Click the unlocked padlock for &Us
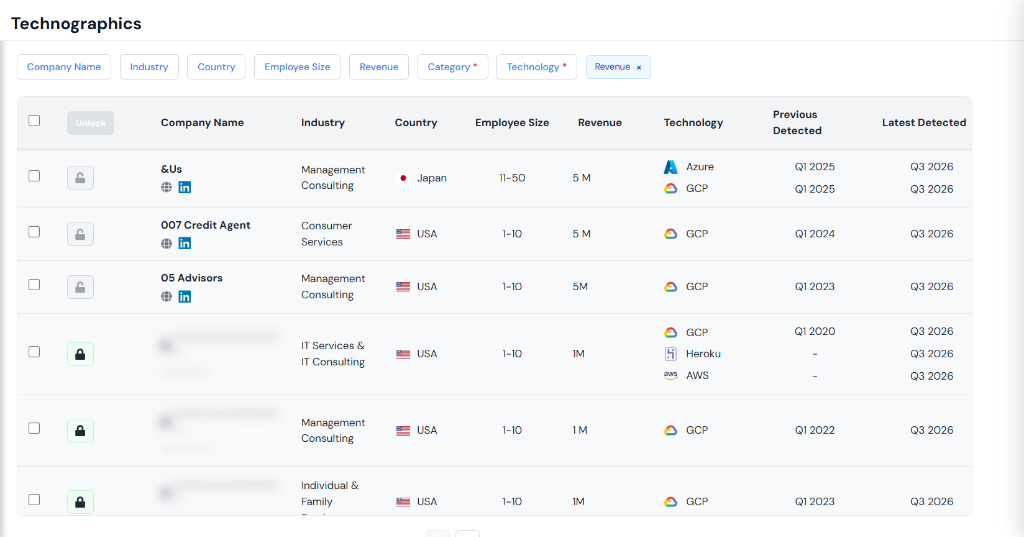The image size is (1024, 537). (80, 178)
